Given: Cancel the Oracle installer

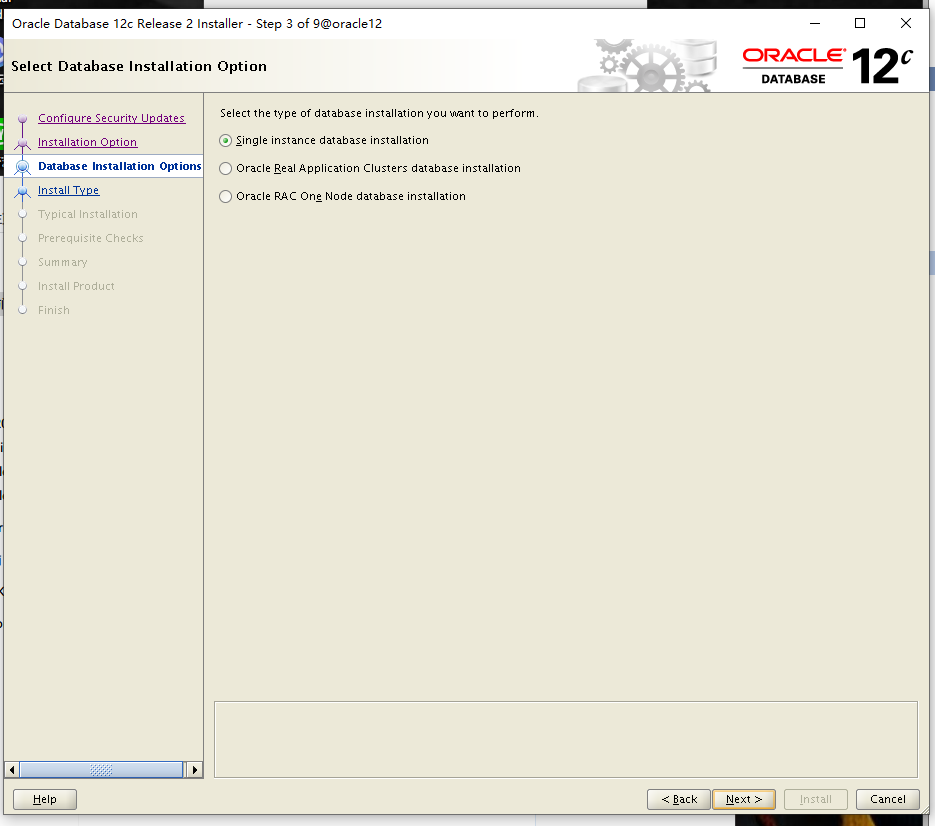Looking at the screenshot, I should pos(887,799).
